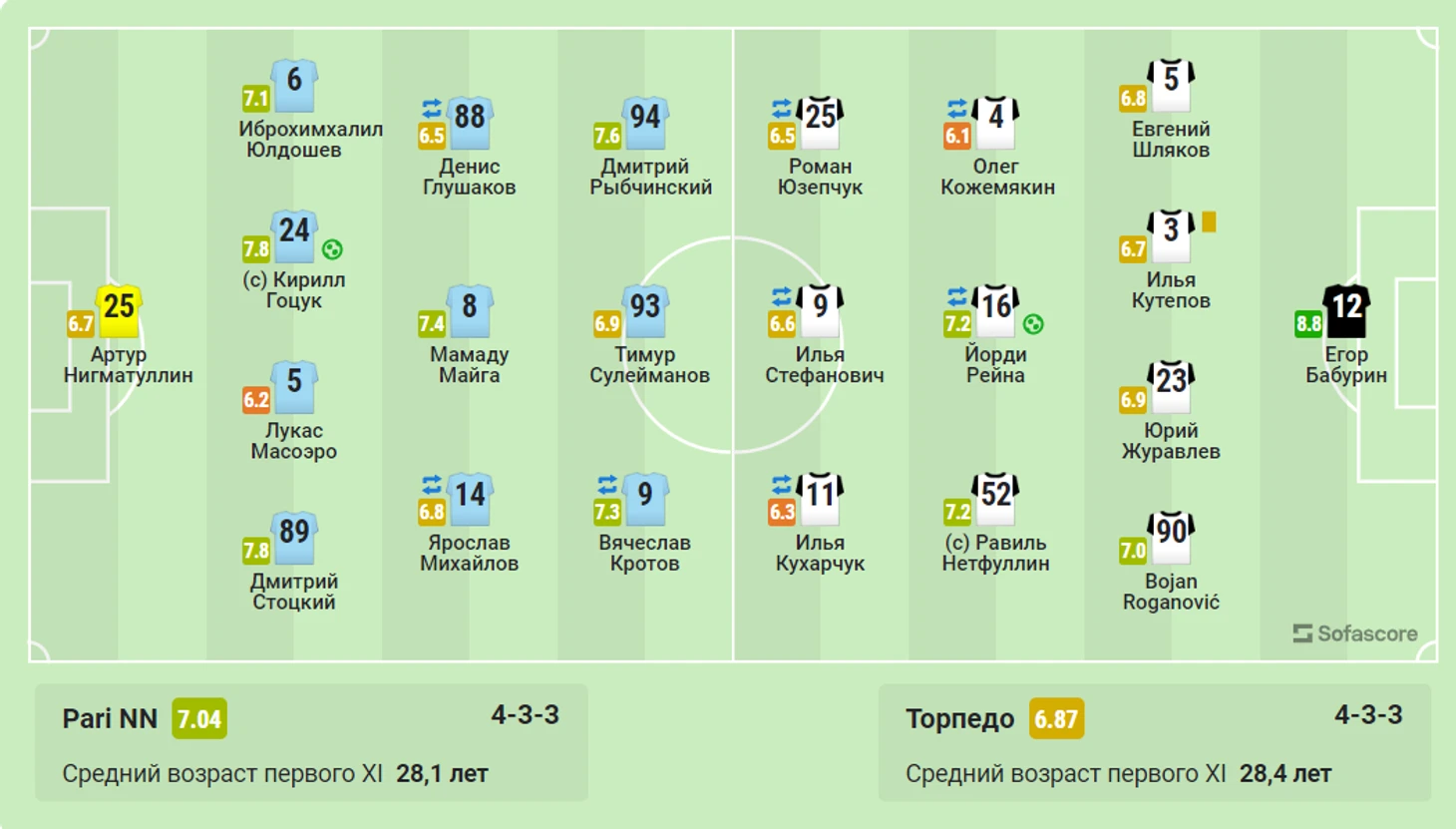Open the Торпедо team name
The image size is (1456, 829).
[x=959, y=718]
